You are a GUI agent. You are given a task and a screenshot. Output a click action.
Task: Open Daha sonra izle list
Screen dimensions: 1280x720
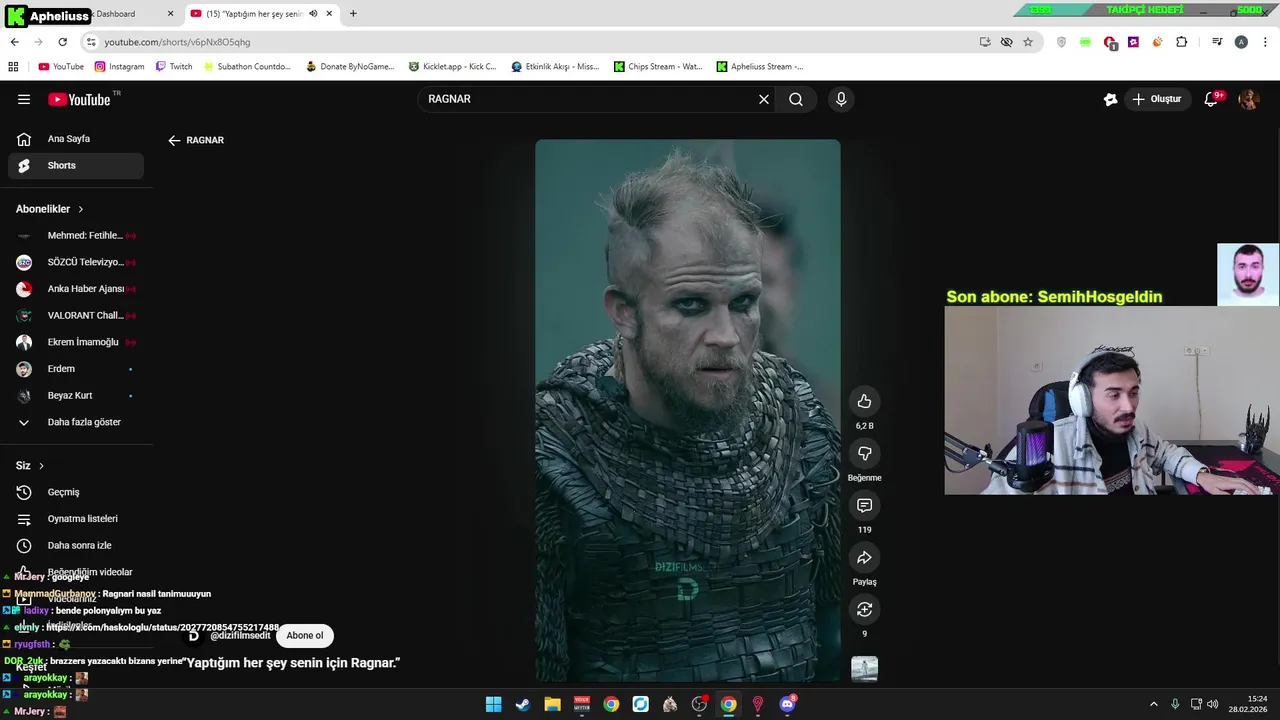tap(76, 545)
